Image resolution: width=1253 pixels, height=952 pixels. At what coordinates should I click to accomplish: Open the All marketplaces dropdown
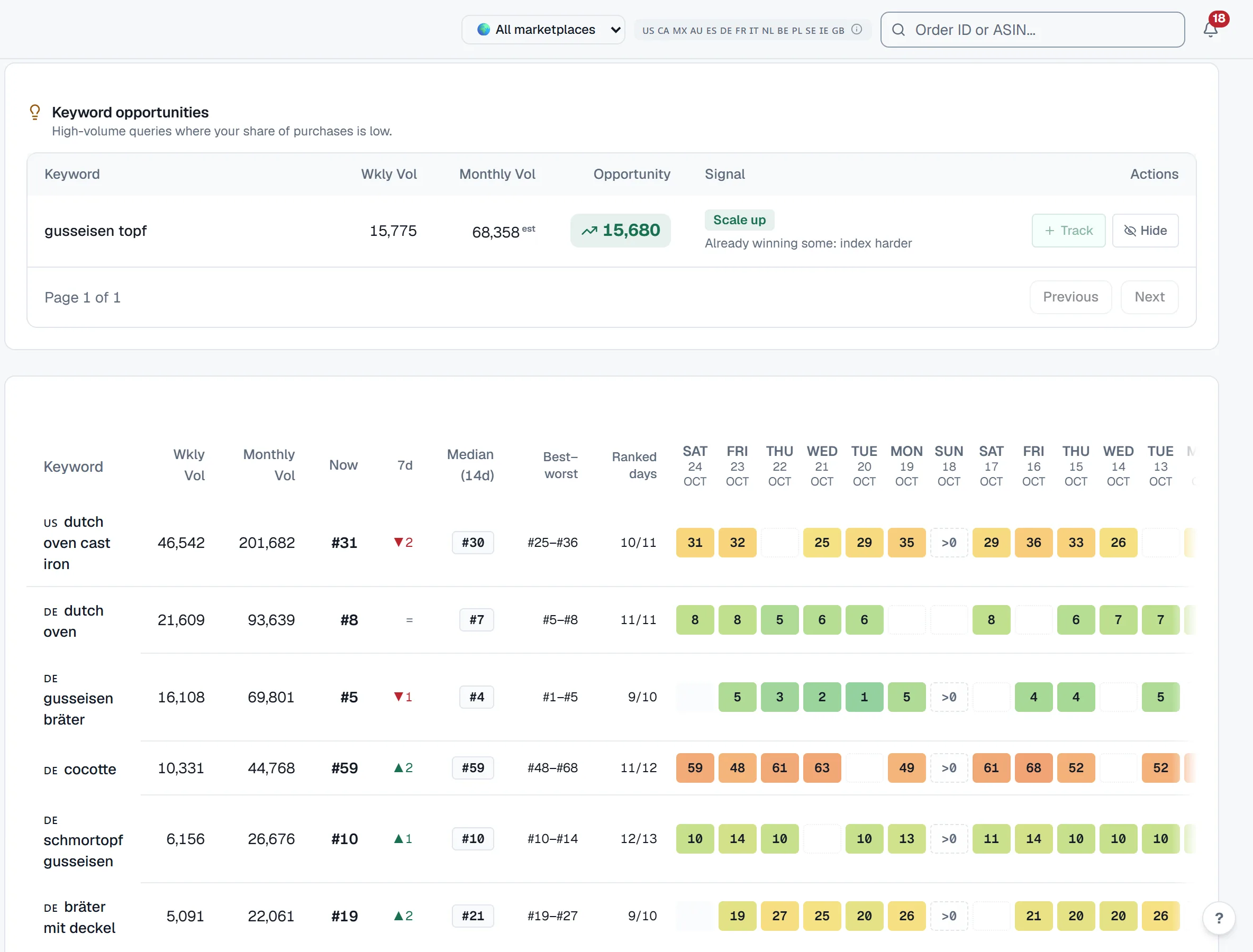pos(543,30)
